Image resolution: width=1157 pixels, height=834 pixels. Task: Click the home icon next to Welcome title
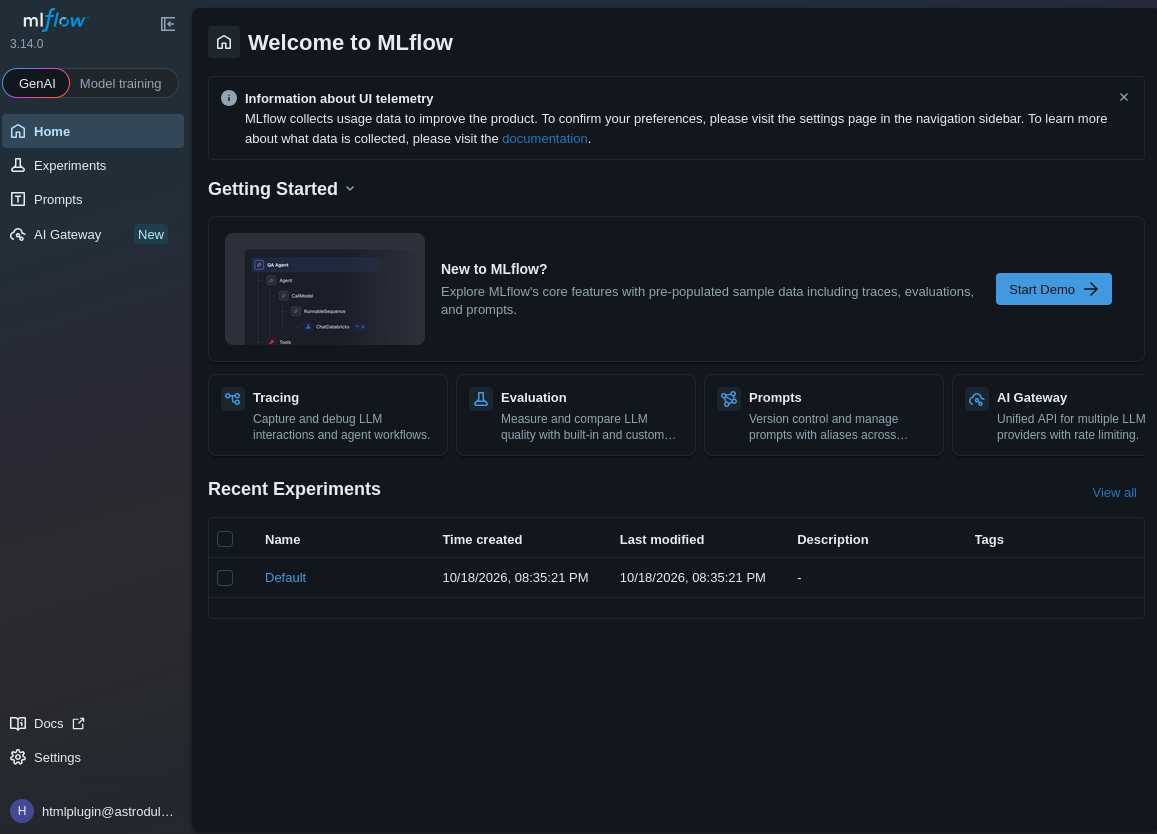coord(224,42)
